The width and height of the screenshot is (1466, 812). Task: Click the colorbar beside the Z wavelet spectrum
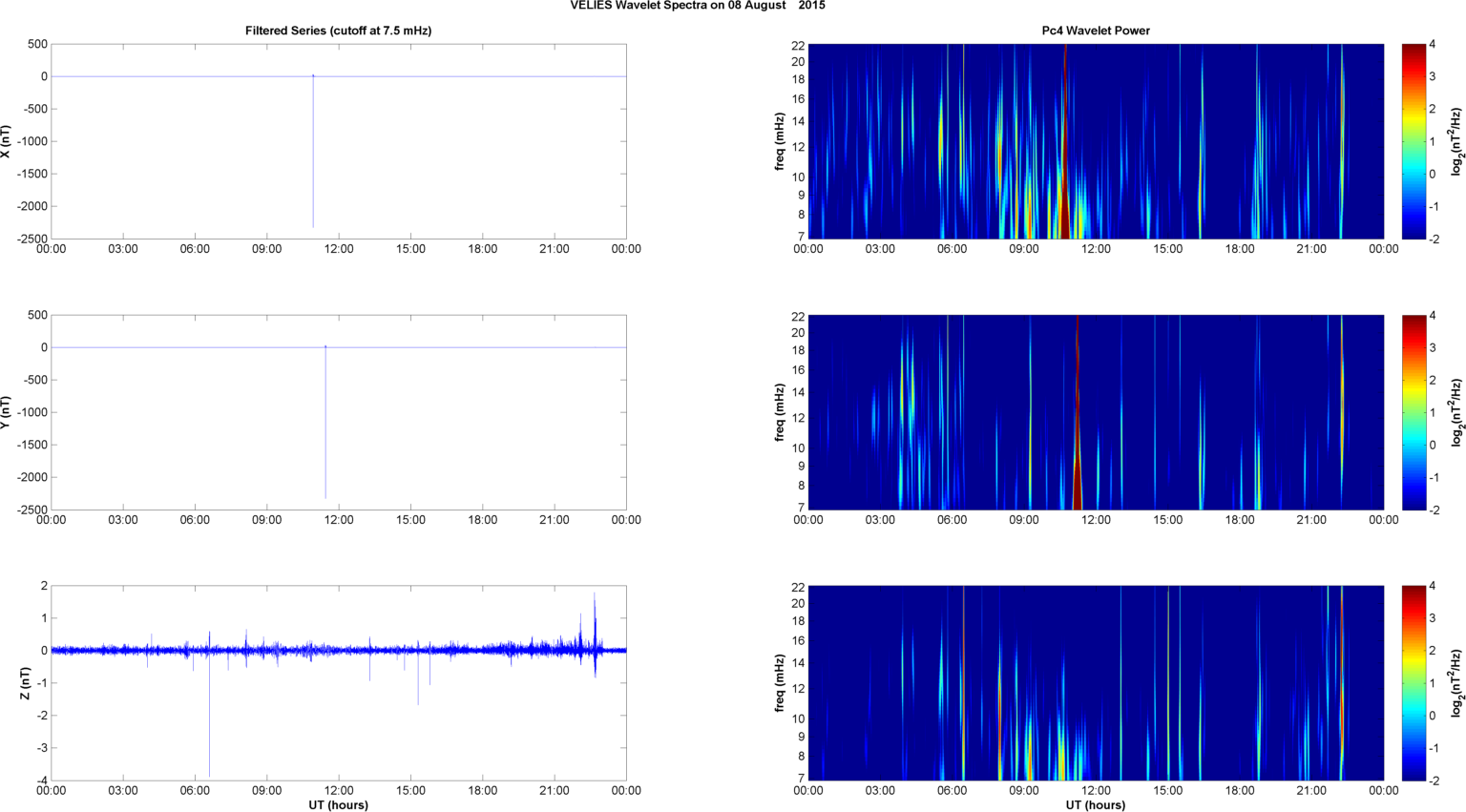click(x=1414, y=683)
